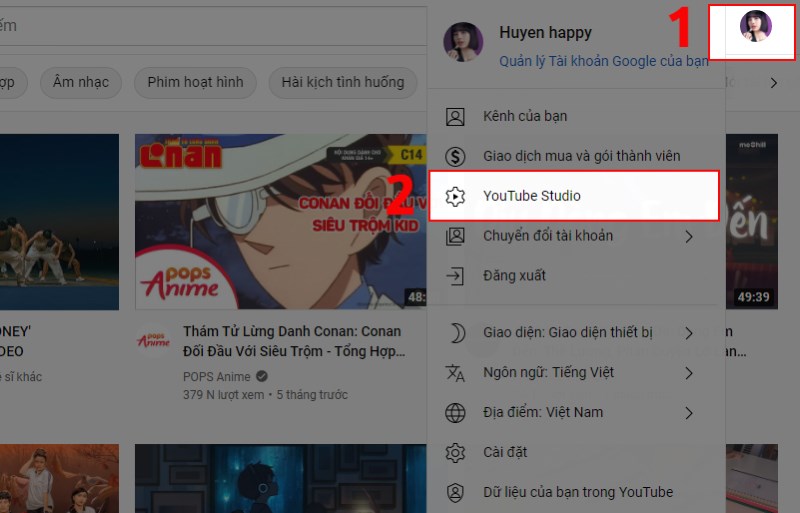Click the verified badge next to POPS Anime

(262, 376)
